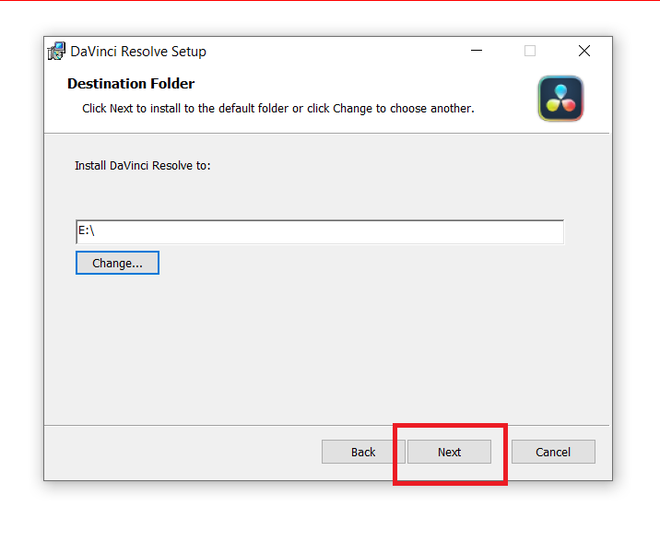The width and height of the screenshot is (660, 542).
Task: Minimize the DaVinci Resolve Setup window
Action: 476,51
